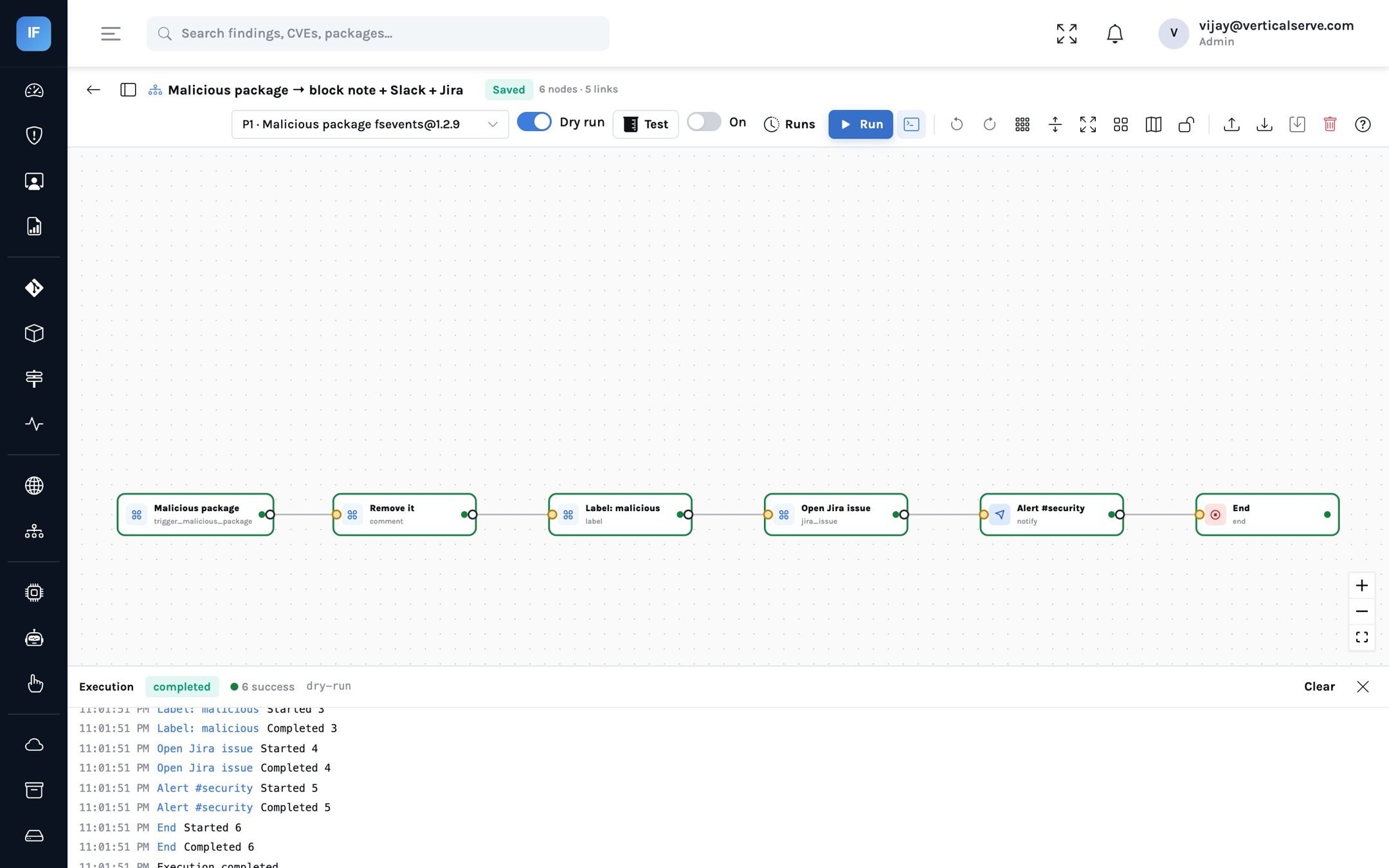Open the robot bot sidebar icon
The image size is (1389, 868).
pos(34,638)
